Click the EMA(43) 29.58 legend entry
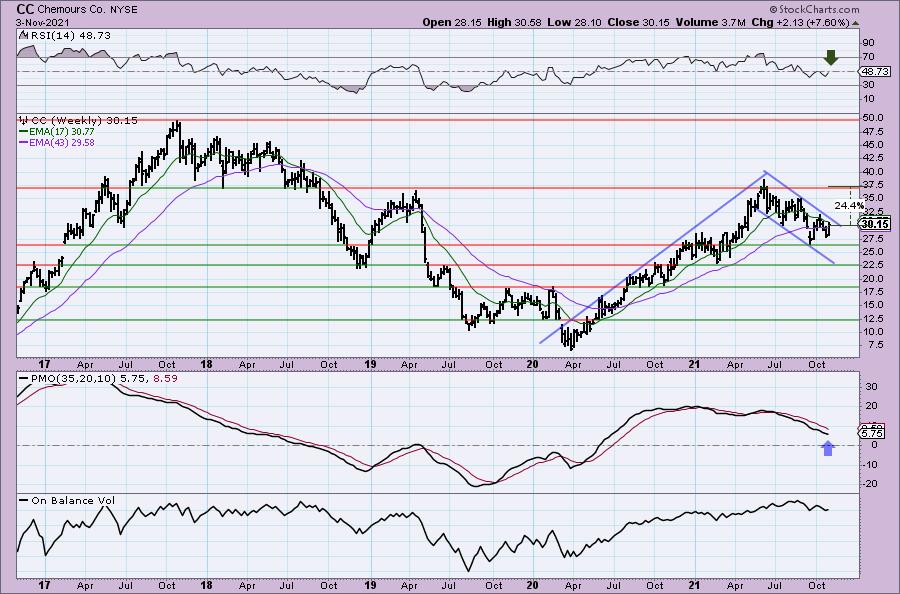900x594 pixels. [57, 142]
